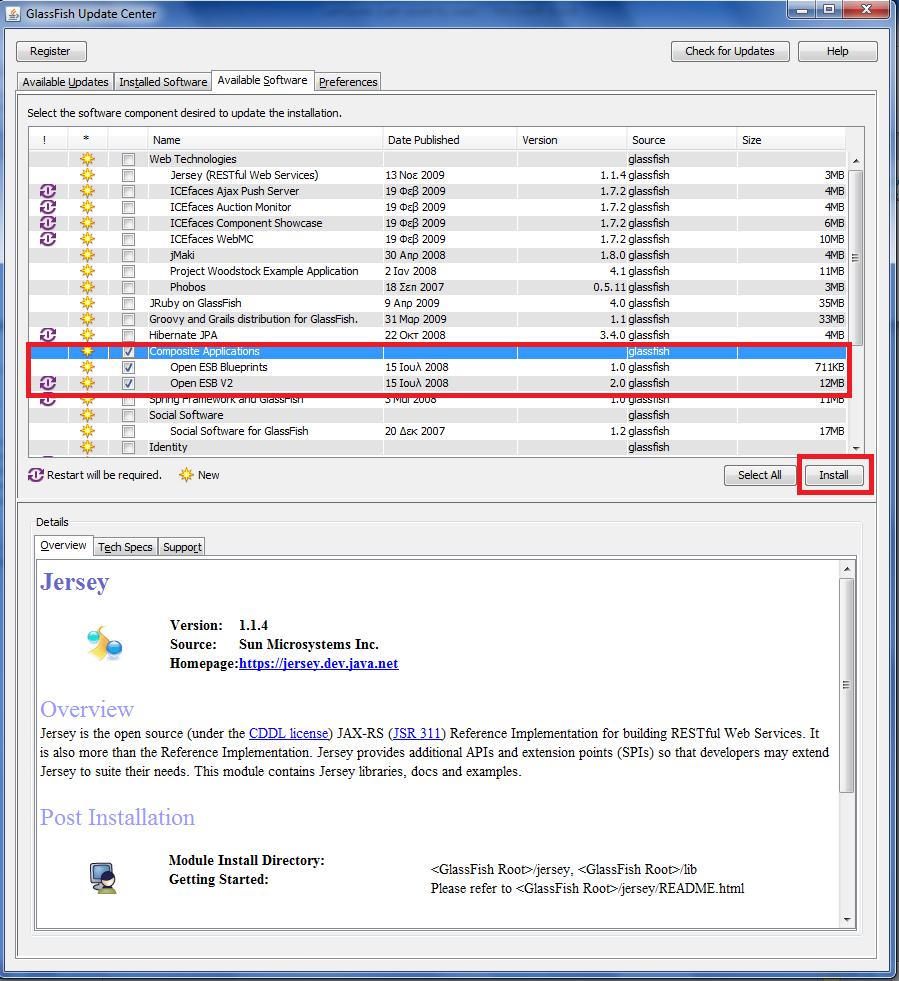This screenshot has width=899, height=981.
Task: Click the software list scroll-down arrow
Action: pos(855,449)
